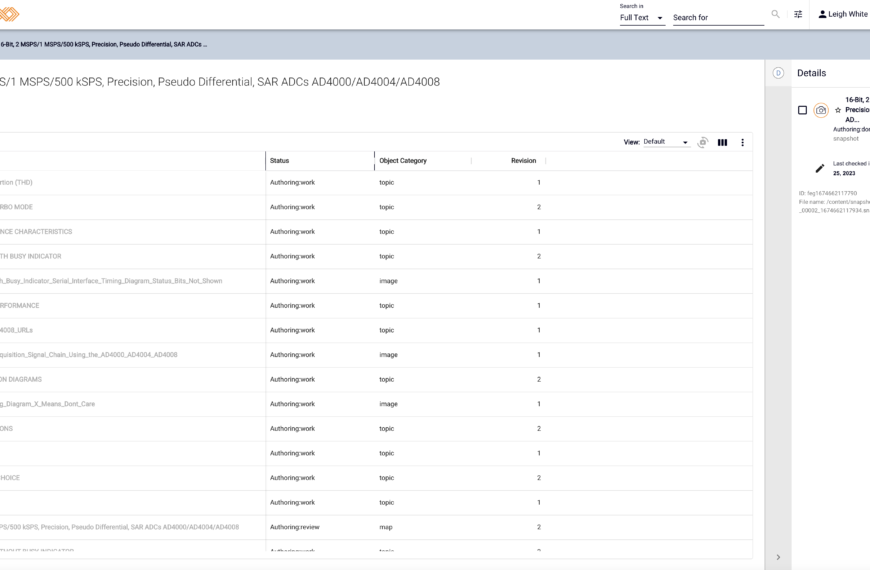Sort by Status column header
The width and height of the screenshot is (870, 570).
tap(280, 160)
